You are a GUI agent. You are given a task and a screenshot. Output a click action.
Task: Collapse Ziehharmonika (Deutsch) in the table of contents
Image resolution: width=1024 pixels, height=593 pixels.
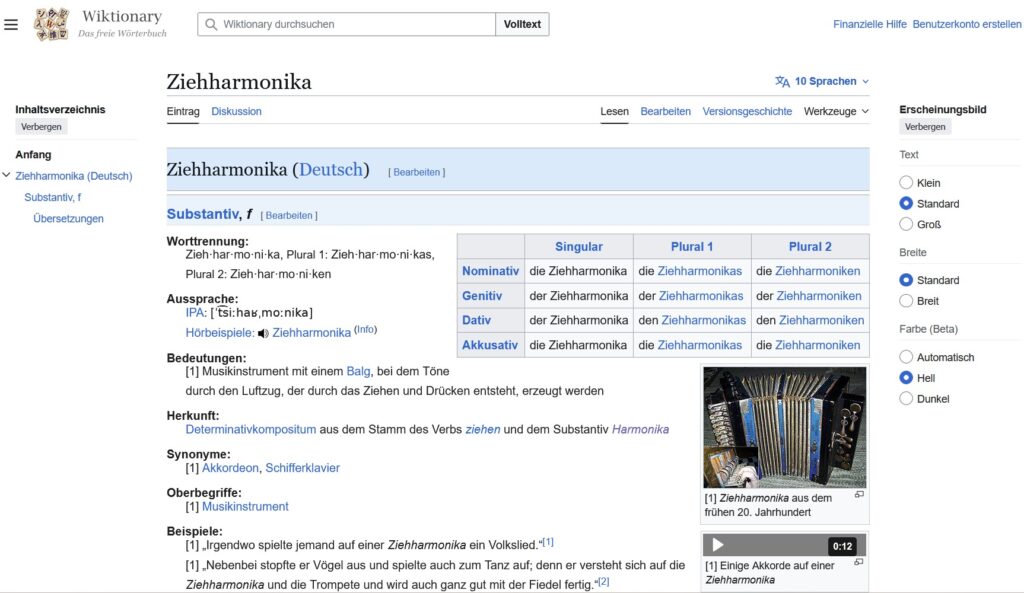point(8,175)
